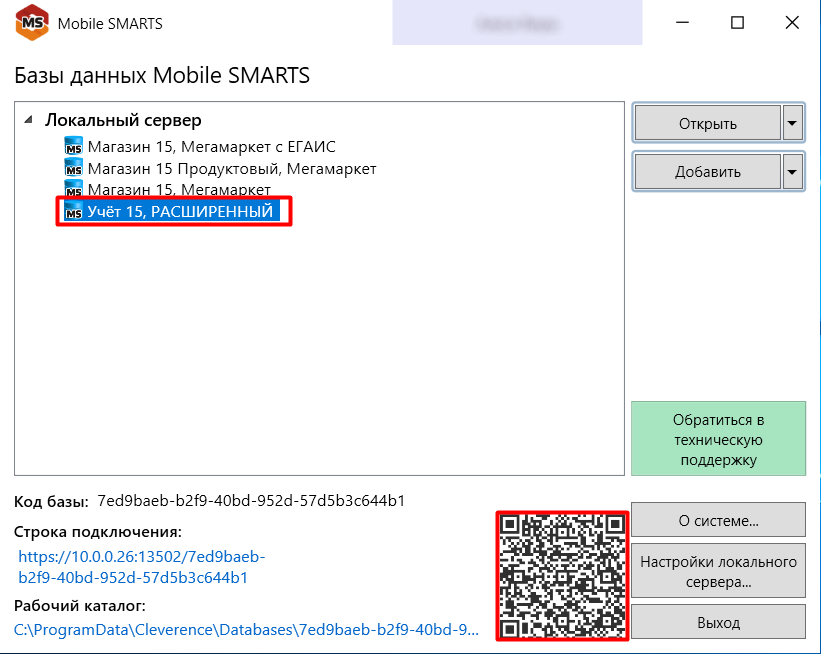Select Магазин 15, Мегамаркет с ЕГАИС database
Screen dimensions: 821x654
pos(212,146)
